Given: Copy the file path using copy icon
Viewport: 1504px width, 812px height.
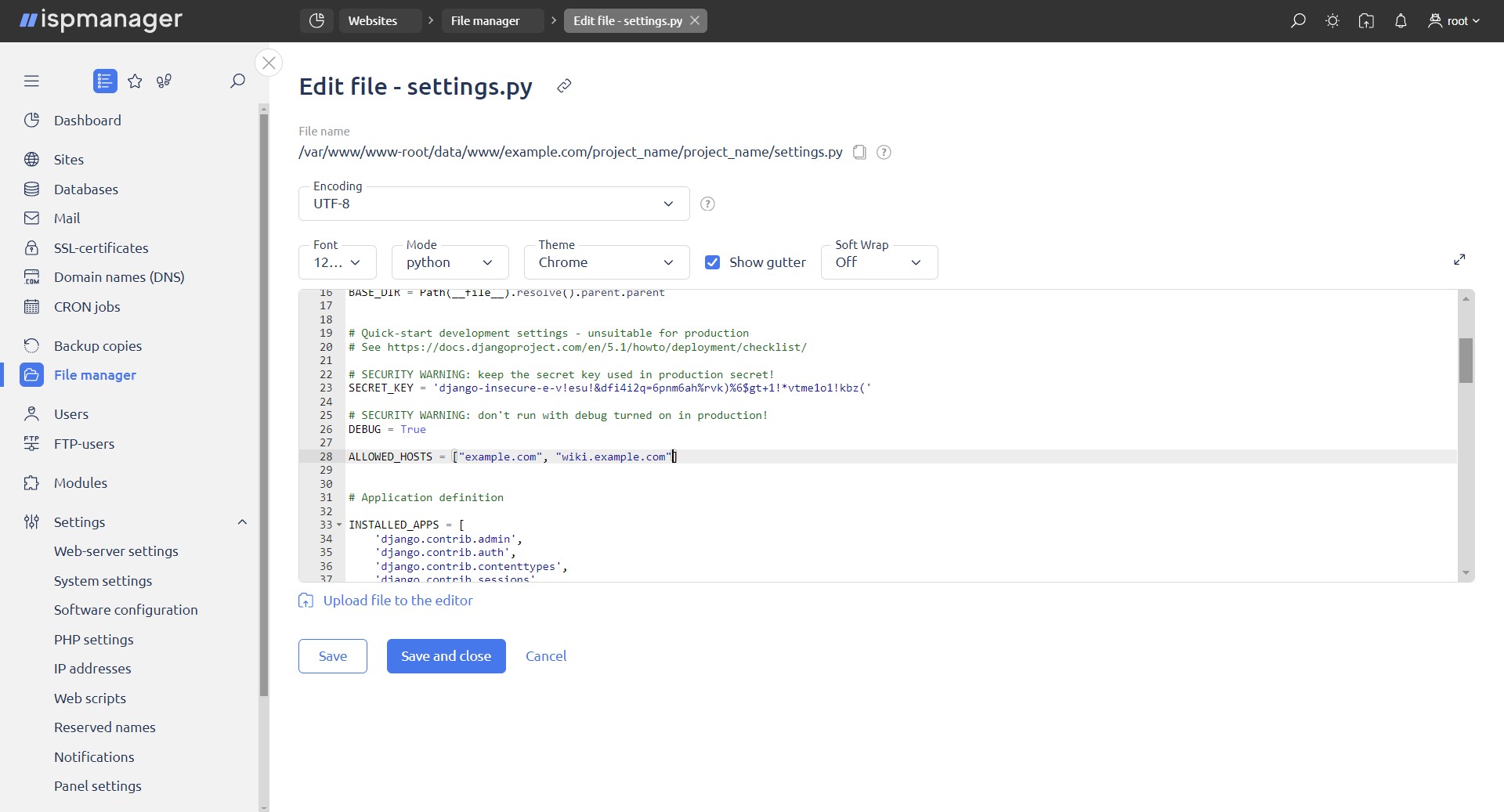Looking at the screenshot, I should tap(859, 152).
